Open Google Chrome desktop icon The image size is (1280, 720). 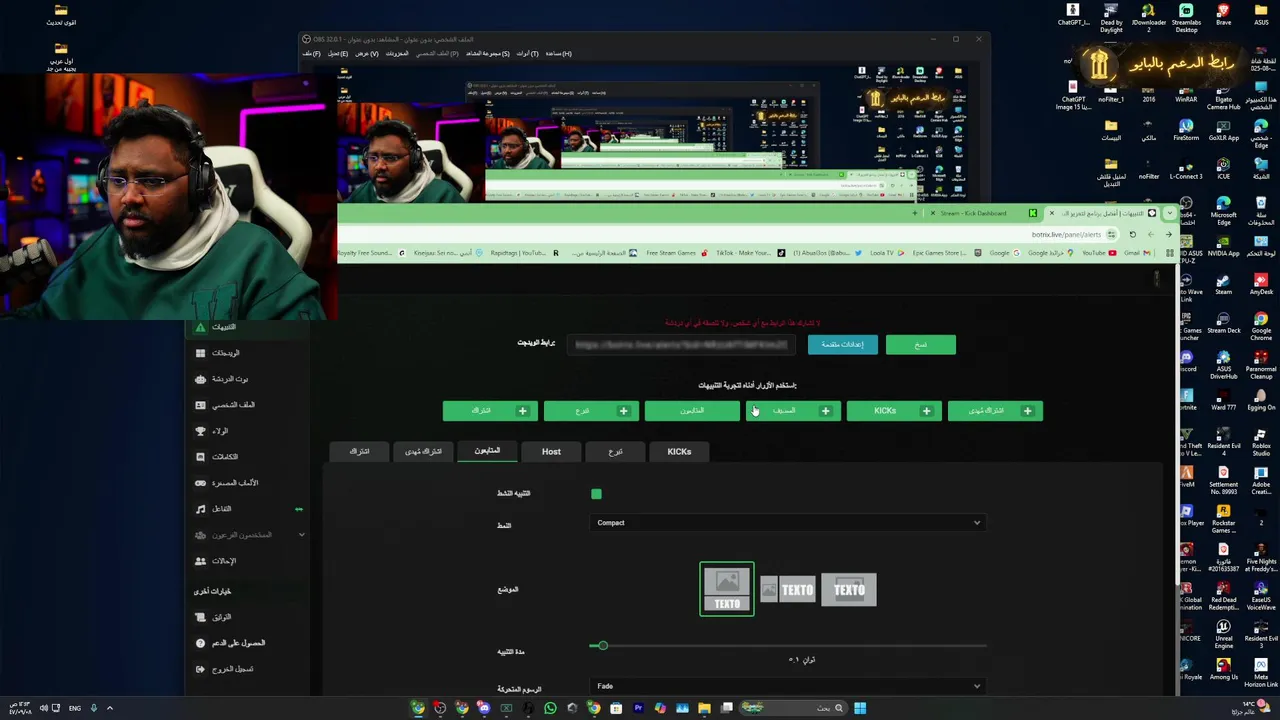click(x=1260, y=325)
